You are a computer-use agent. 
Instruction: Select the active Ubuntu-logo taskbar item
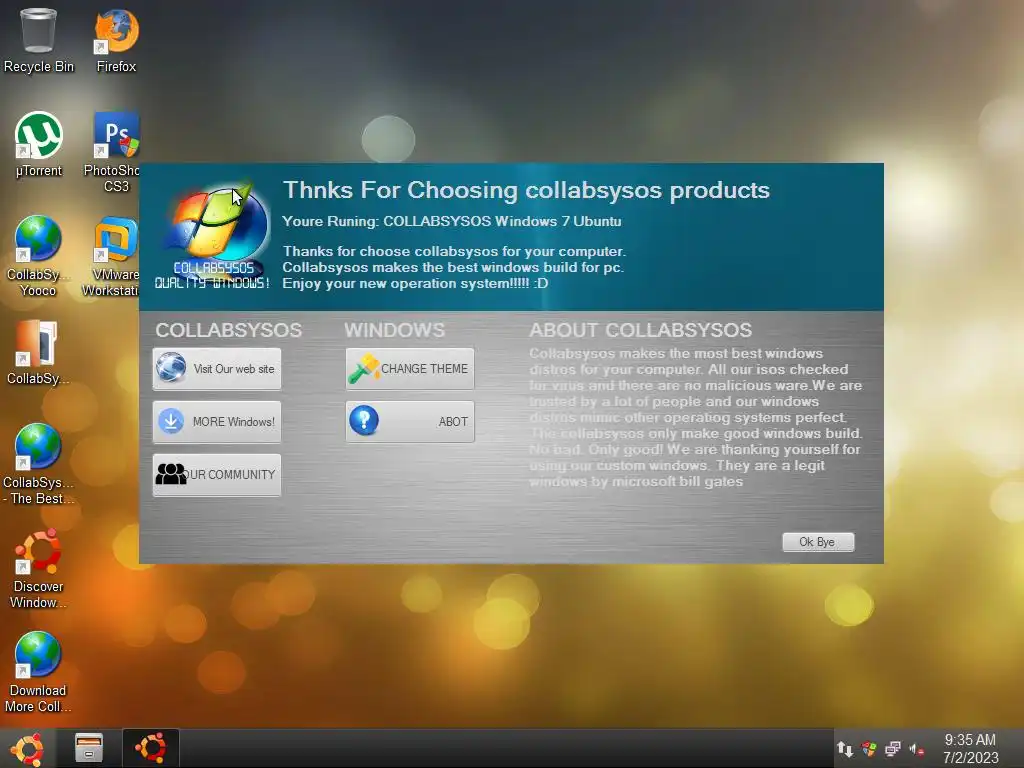151,748
